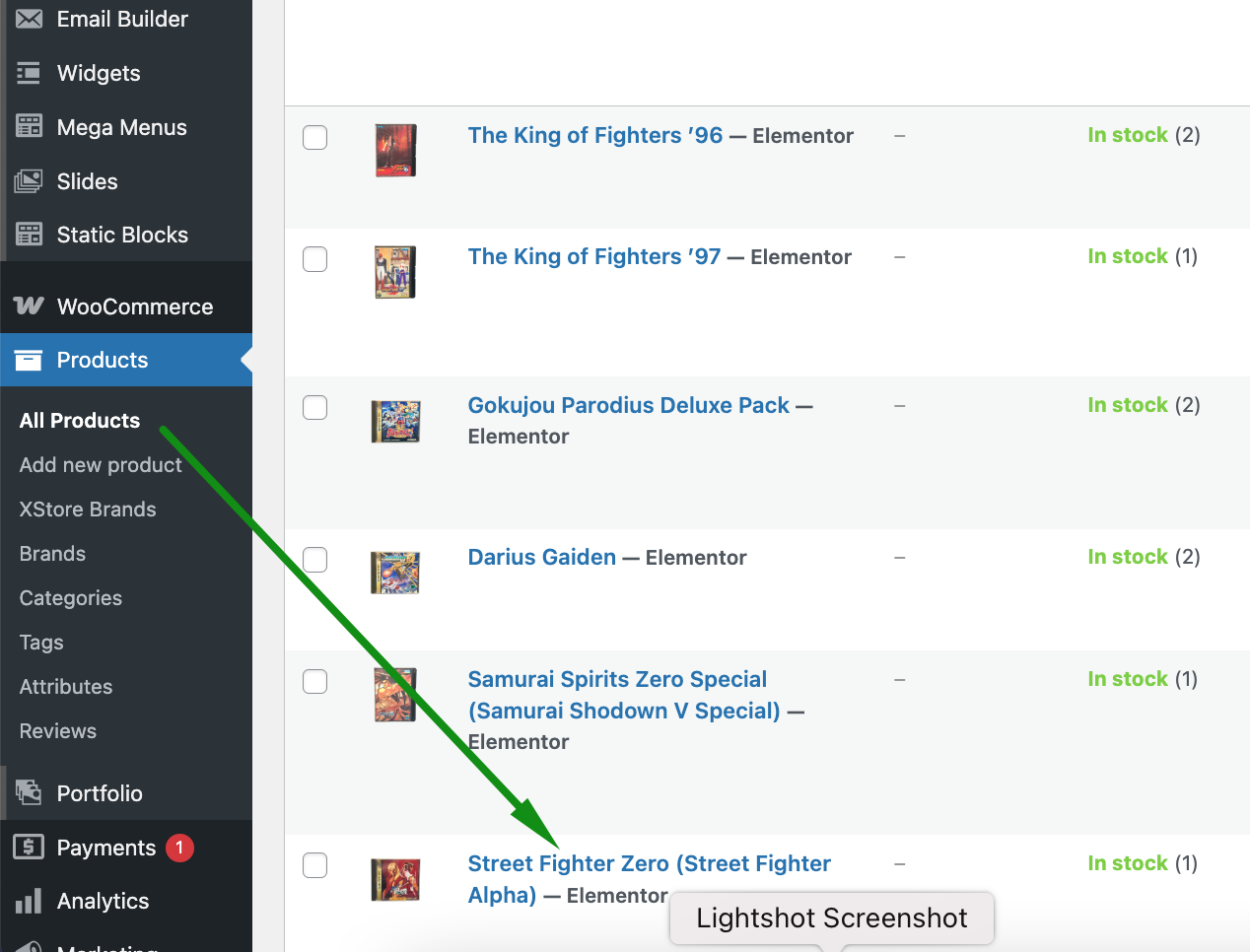
Task: Check the King of Fighters '96 checkbox
Action: tap(314, 137)
